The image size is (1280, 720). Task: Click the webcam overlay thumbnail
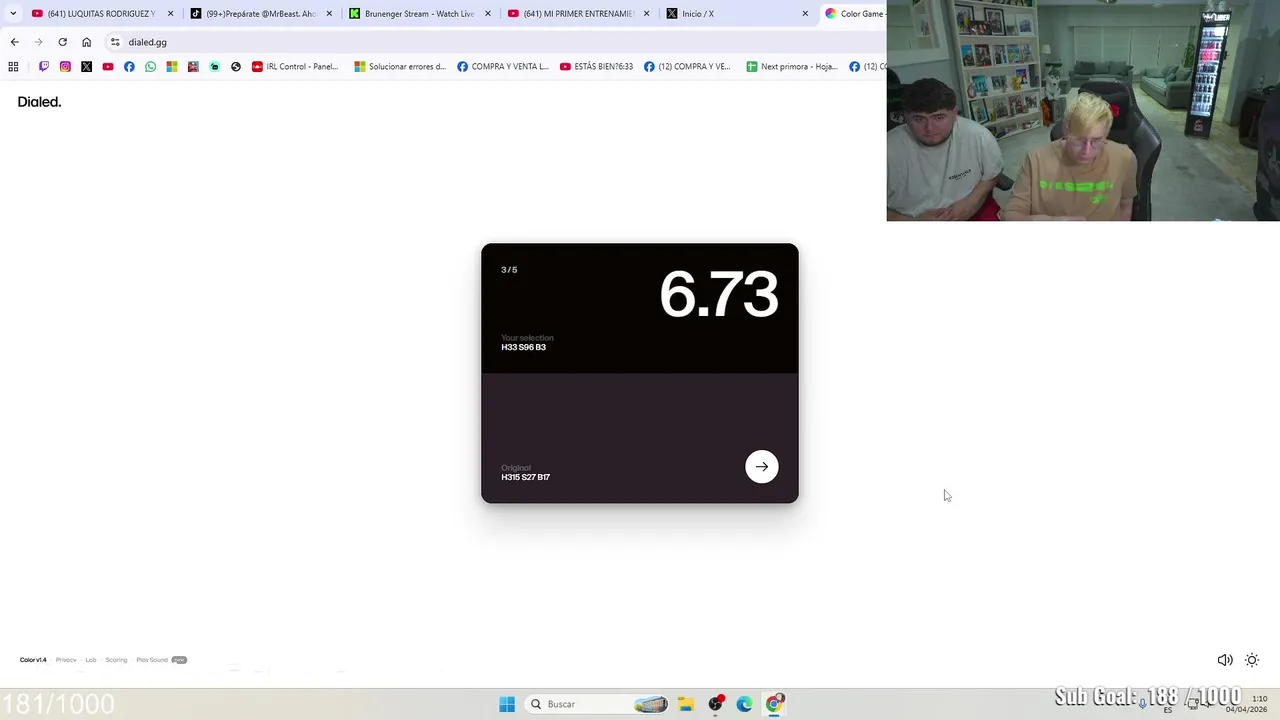point(1083,110)
